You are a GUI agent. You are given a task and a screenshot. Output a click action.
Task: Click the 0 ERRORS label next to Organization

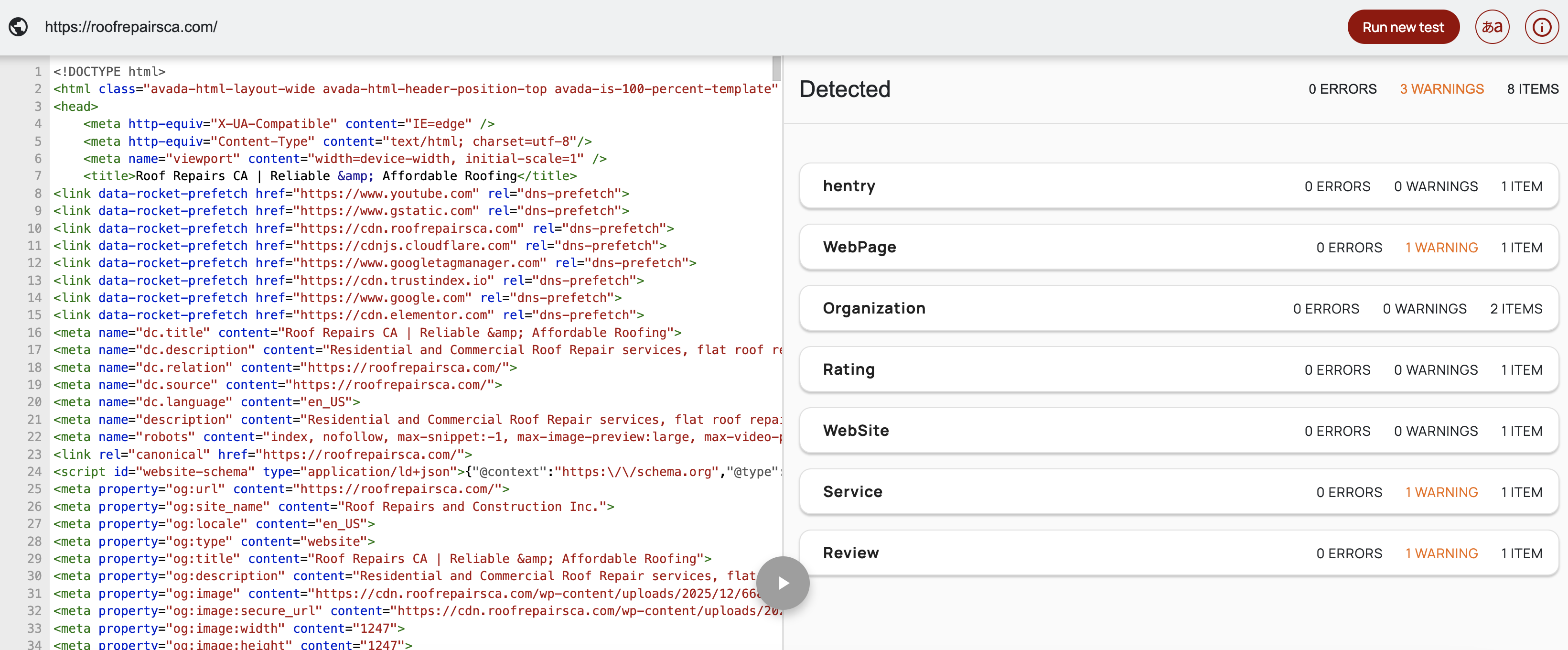tap(1327, 308)
